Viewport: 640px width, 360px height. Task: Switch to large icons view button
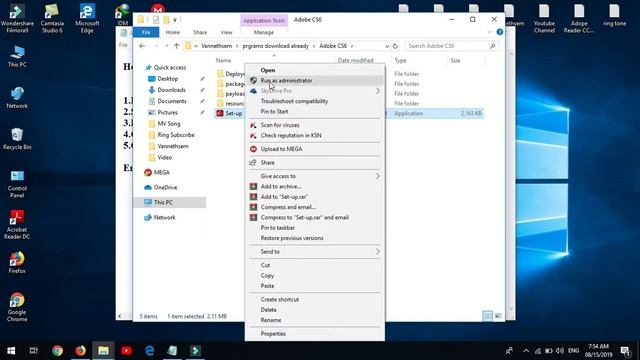click(x=498, y=316)
